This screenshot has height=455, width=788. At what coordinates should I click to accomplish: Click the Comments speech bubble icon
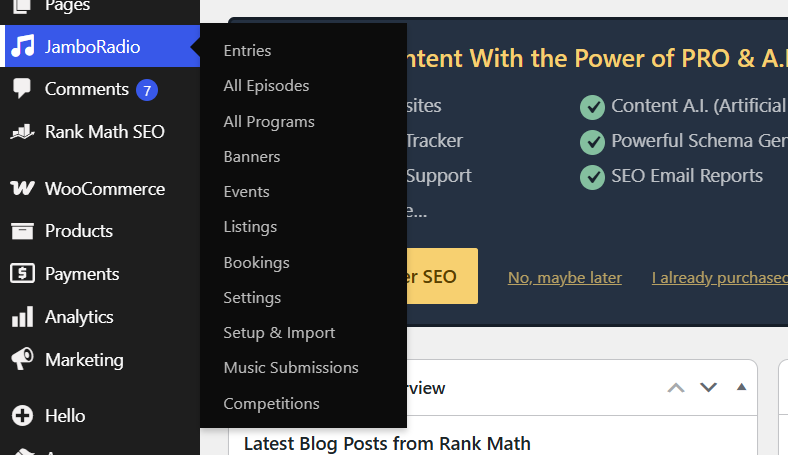(x=22, y=88)
